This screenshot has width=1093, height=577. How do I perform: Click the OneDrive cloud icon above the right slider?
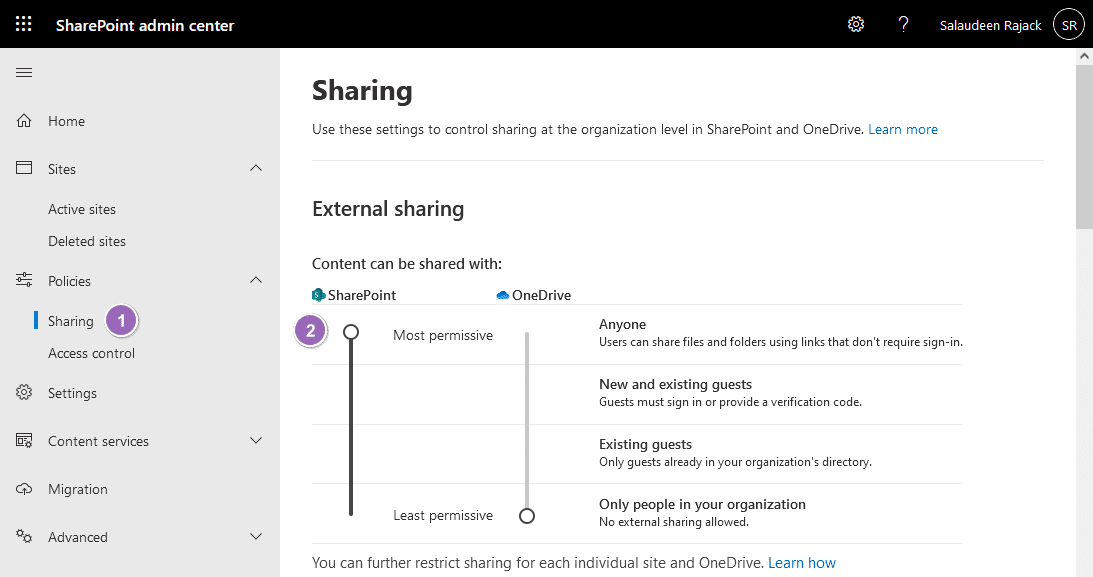click(502, 294)
